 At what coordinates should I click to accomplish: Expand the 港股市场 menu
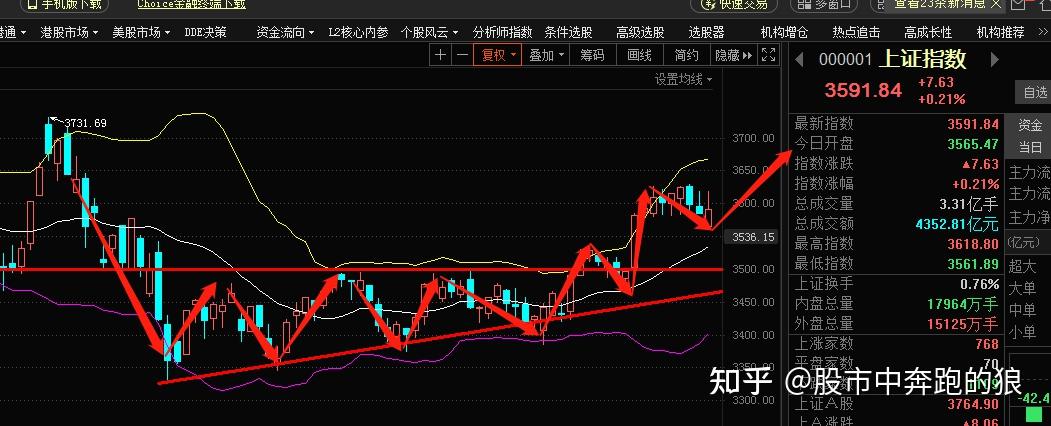coord(69,32)
